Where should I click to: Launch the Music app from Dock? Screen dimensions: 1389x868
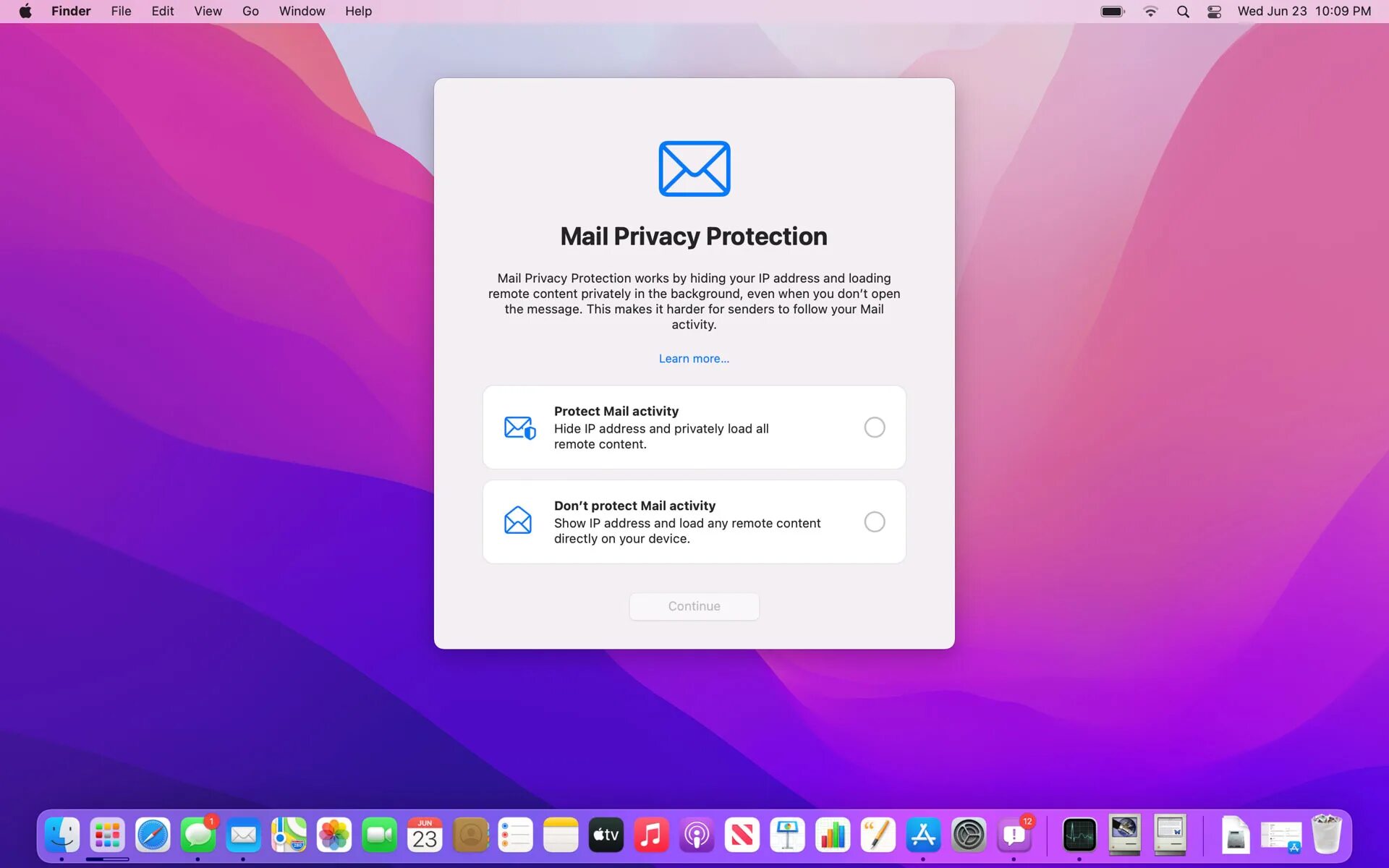(651, 835)
